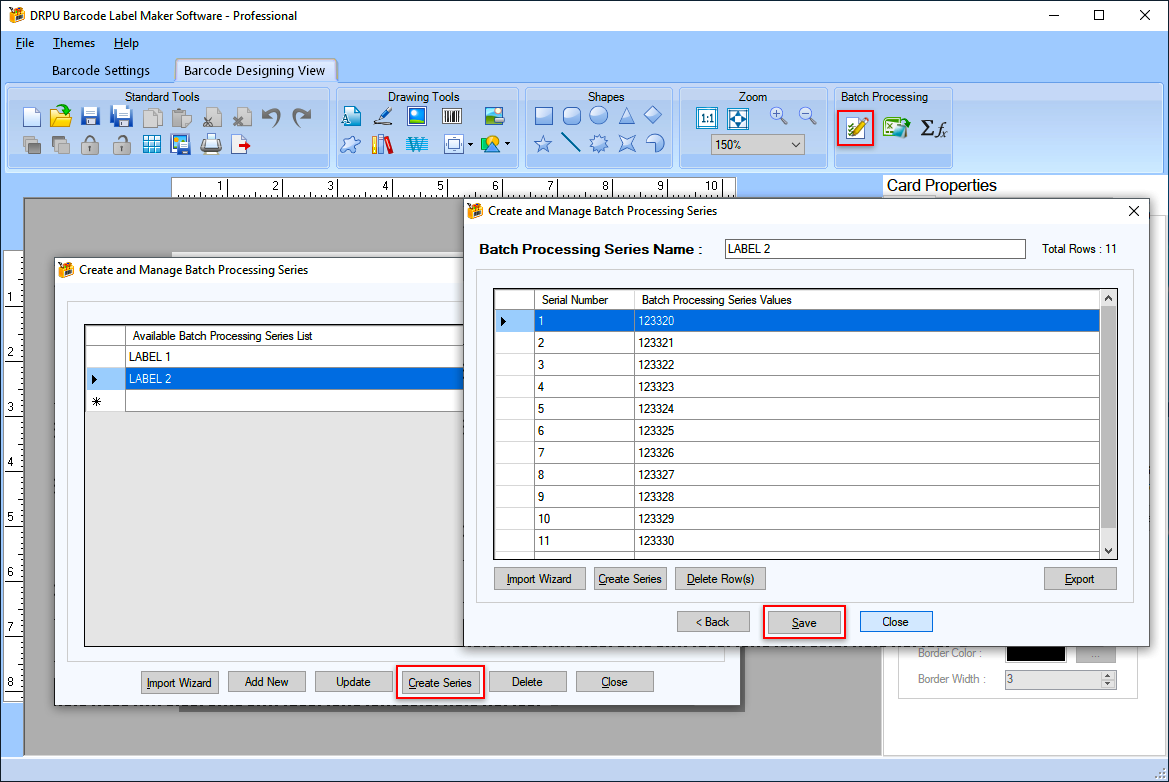Click the locked padlock icon

(x=90, y=145)
